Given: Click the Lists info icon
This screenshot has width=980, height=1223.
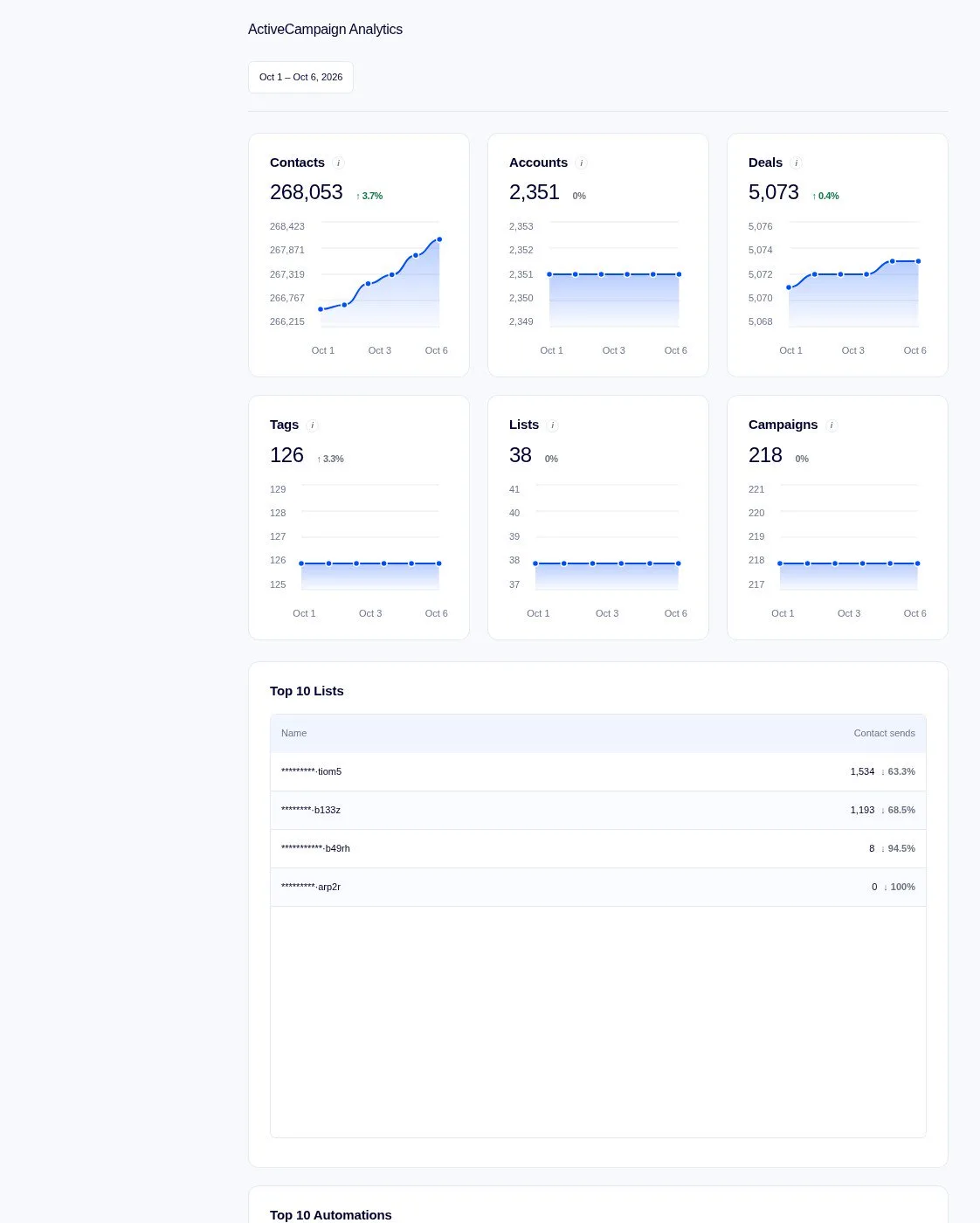Looking at the screenshot, I should pyautogui.click(x=553, y=425).
